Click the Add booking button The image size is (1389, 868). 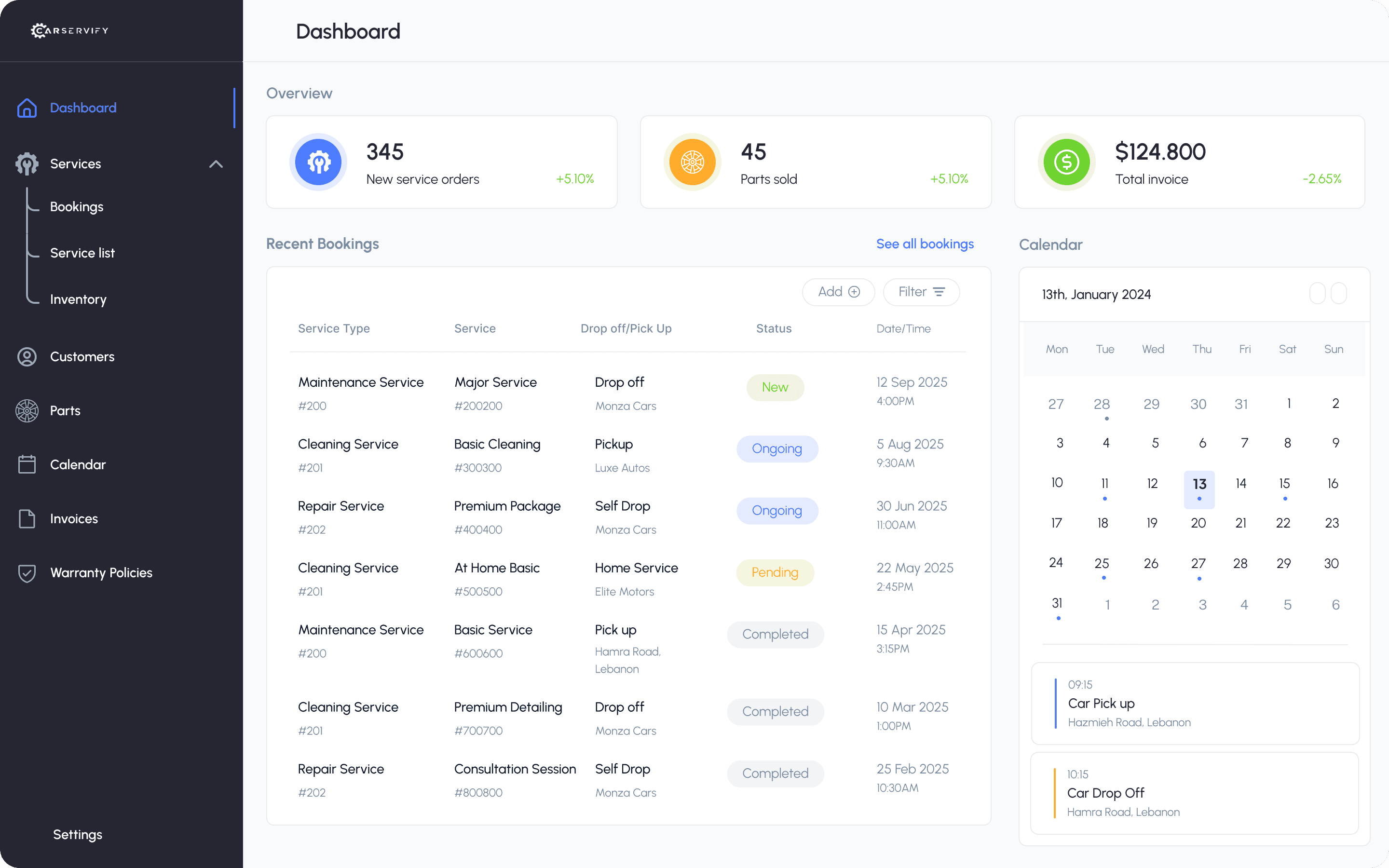(838, 292)
